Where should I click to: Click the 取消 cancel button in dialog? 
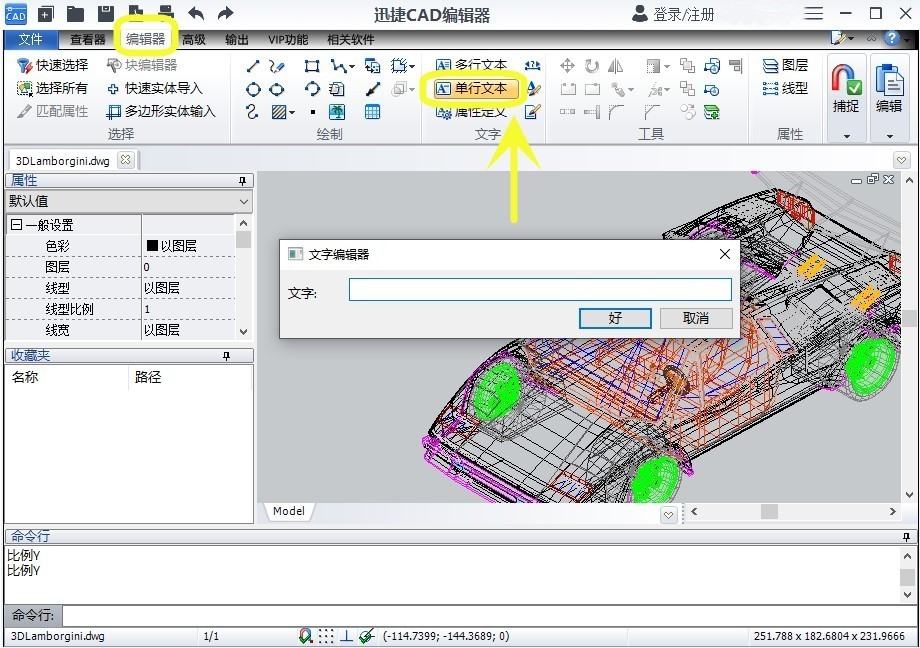(x=696, y=318)
